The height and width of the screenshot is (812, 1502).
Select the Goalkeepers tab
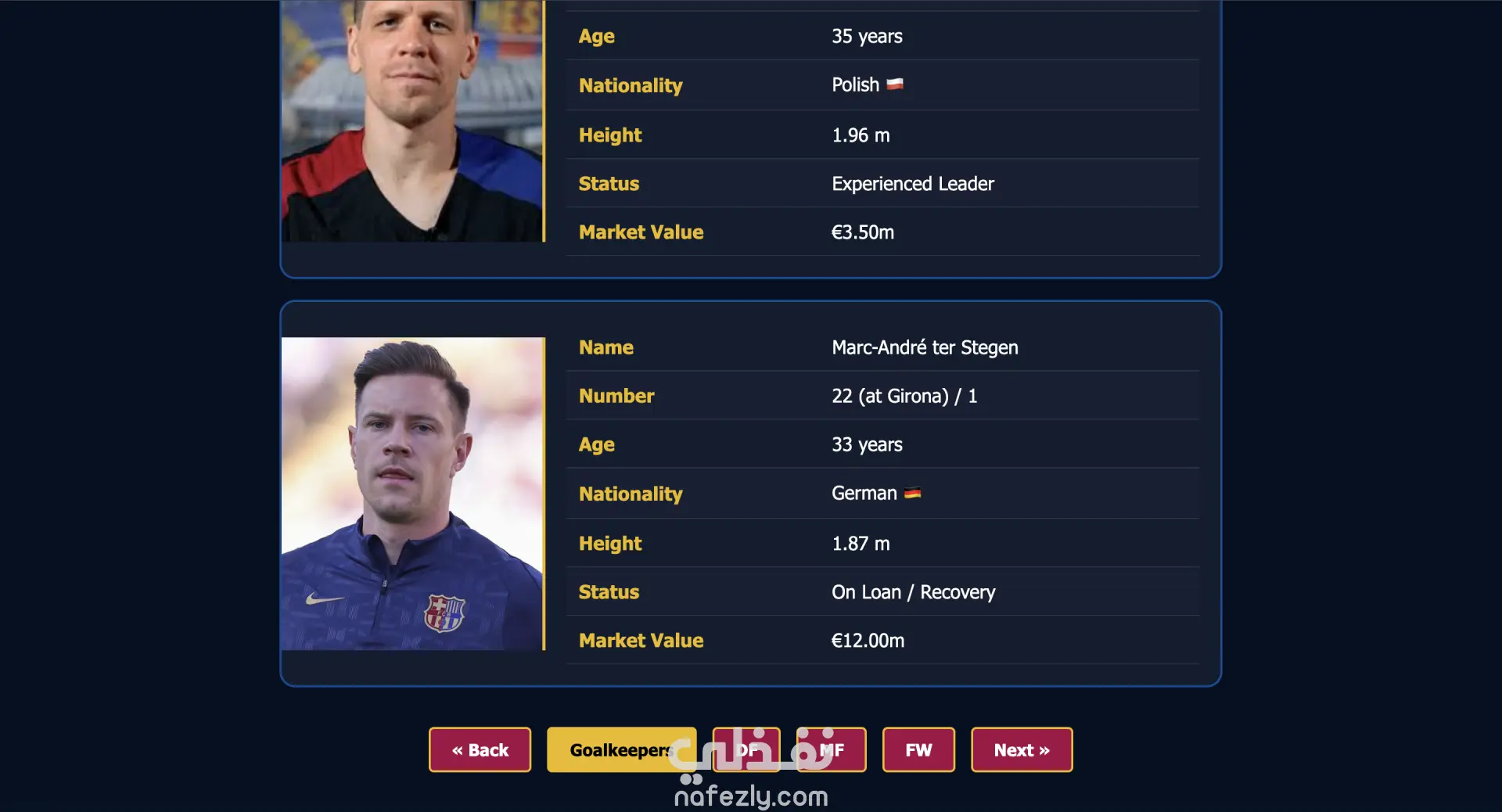[x=621, y=749]
